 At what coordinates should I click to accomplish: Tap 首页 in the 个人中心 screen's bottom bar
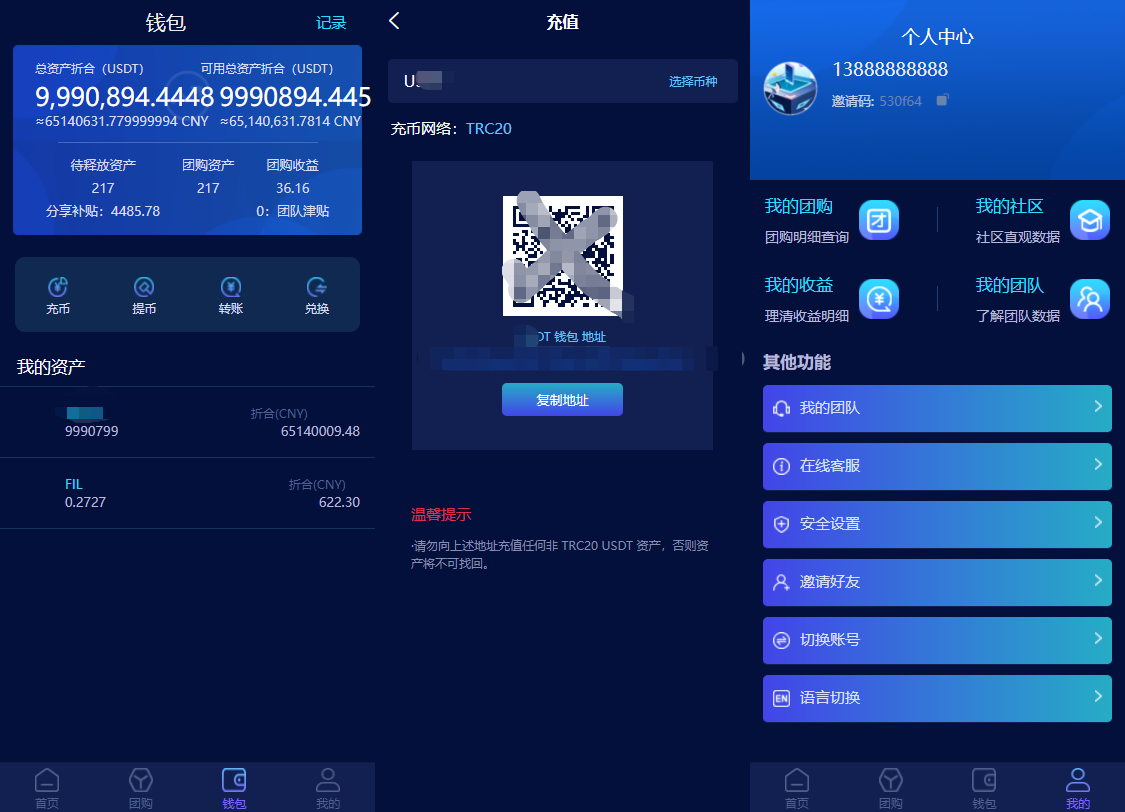click(796, 788)
